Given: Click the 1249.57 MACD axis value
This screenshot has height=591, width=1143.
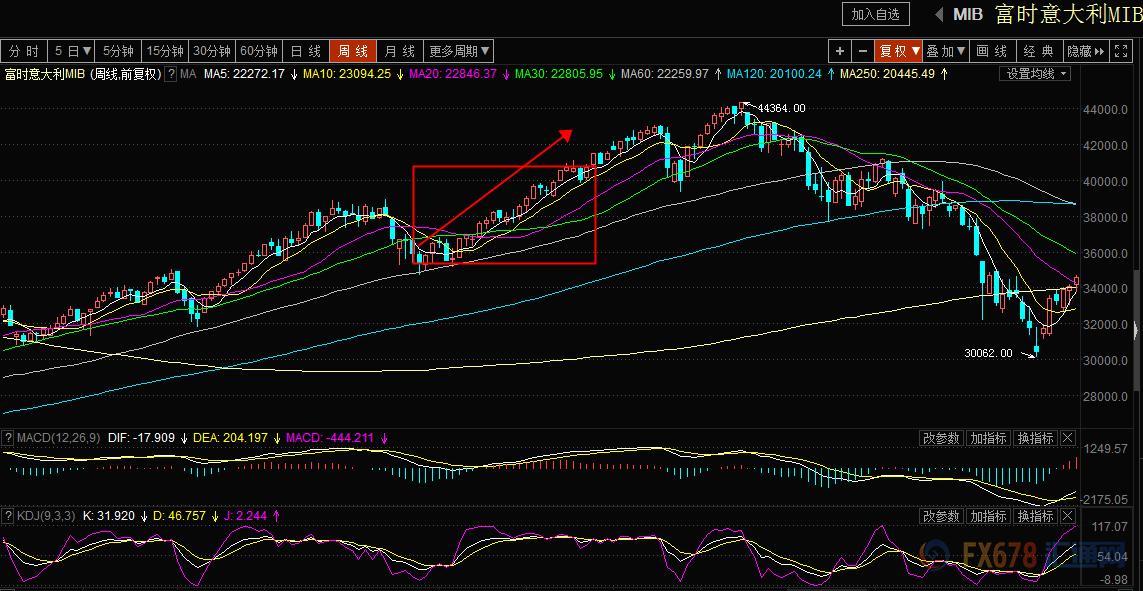Looking at the screenshot, I should (x=1106, y=447).
